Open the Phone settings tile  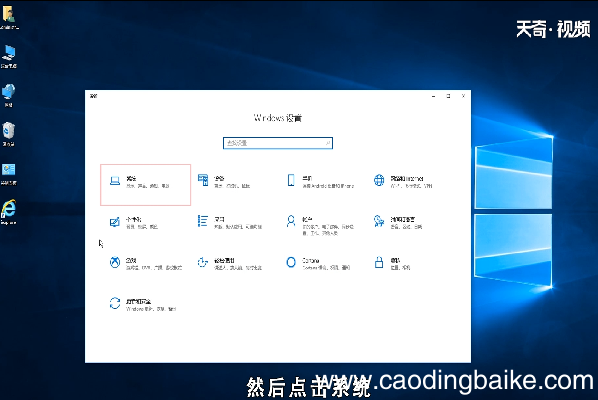pos(321,181)
